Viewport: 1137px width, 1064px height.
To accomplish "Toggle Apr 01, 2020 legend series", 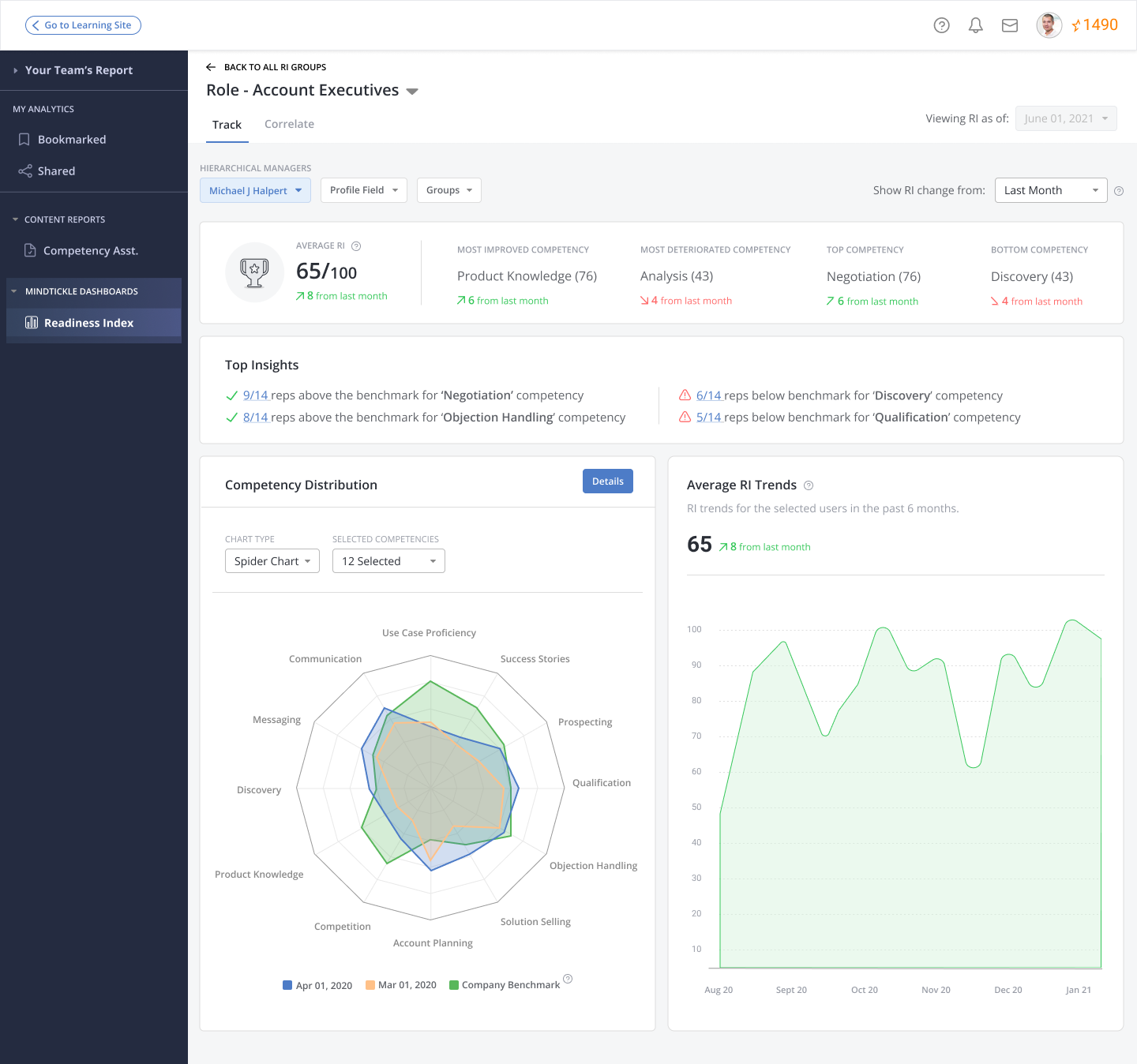I will point(317,985).
